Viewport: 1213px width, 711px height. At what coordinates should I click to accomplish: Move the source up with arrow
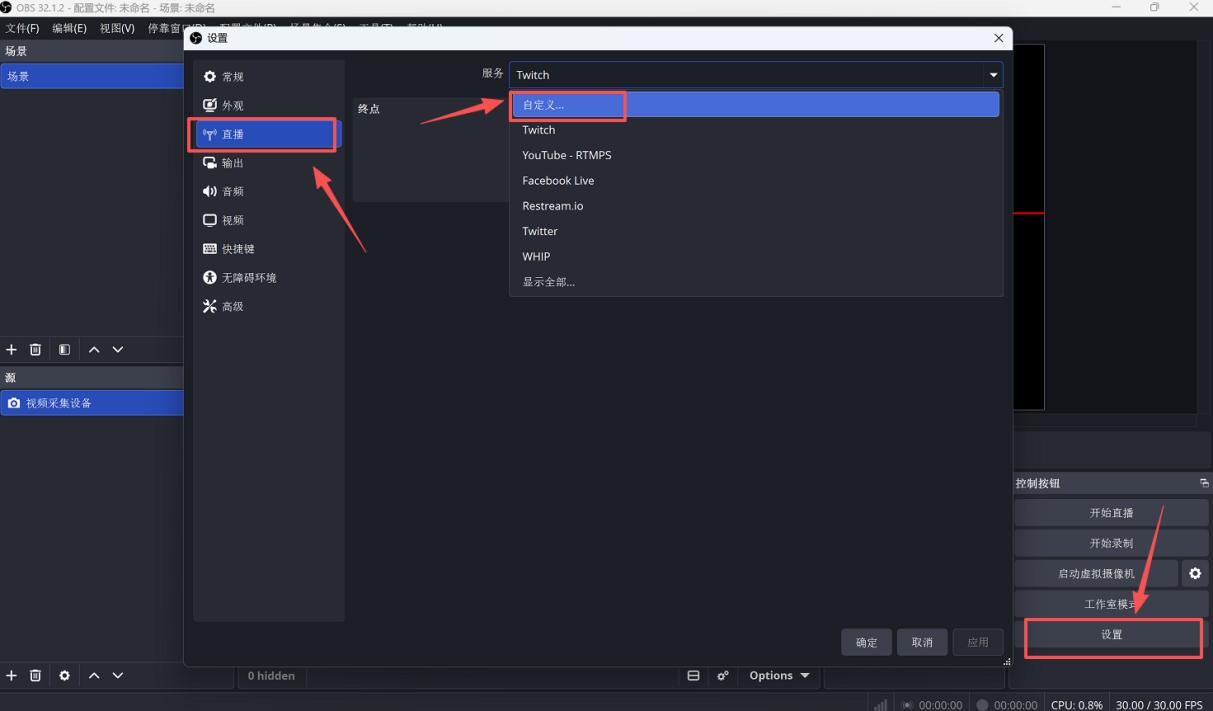[x=94, y=676]
